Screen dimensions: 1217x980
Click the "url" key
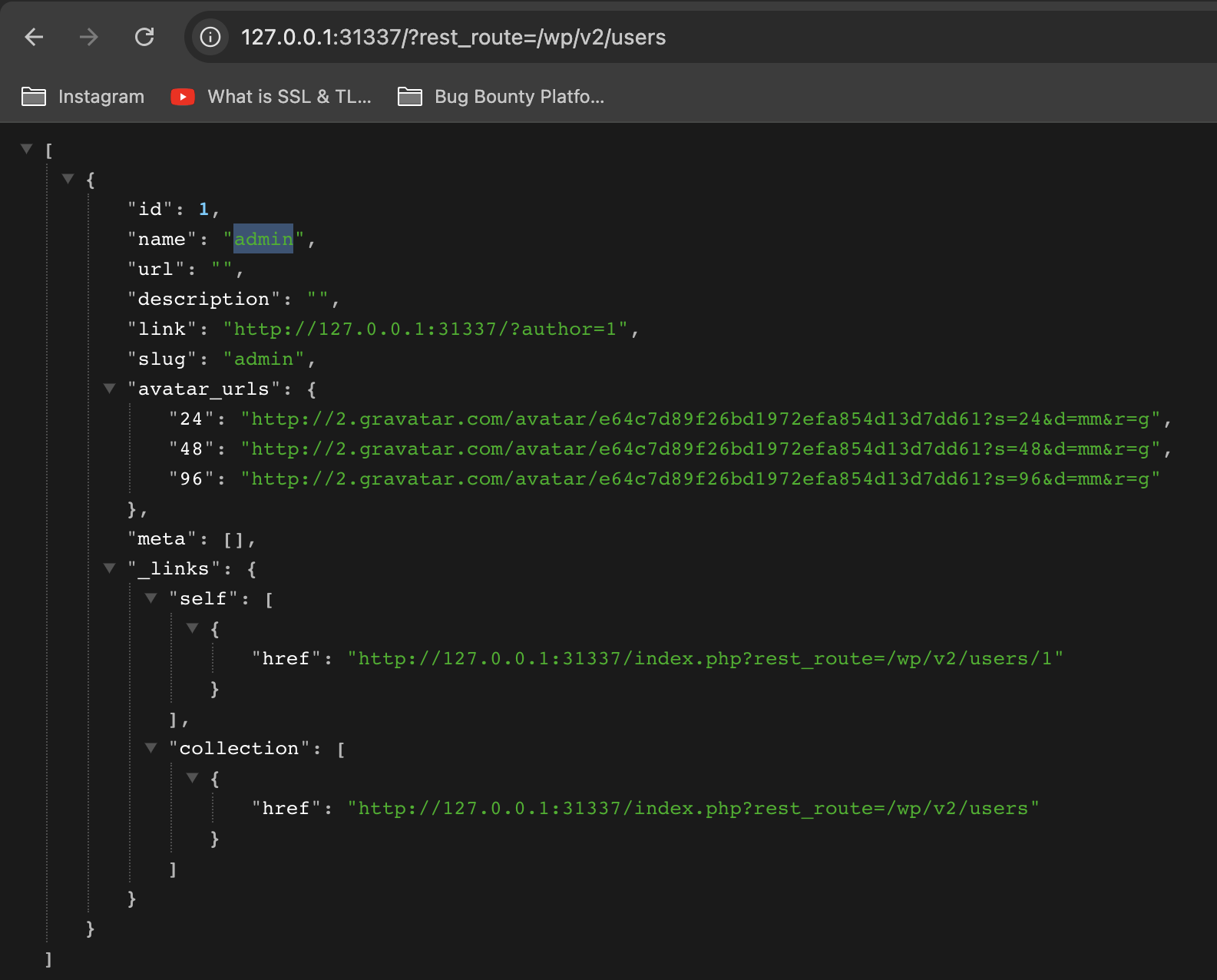(x=156, y=269)
